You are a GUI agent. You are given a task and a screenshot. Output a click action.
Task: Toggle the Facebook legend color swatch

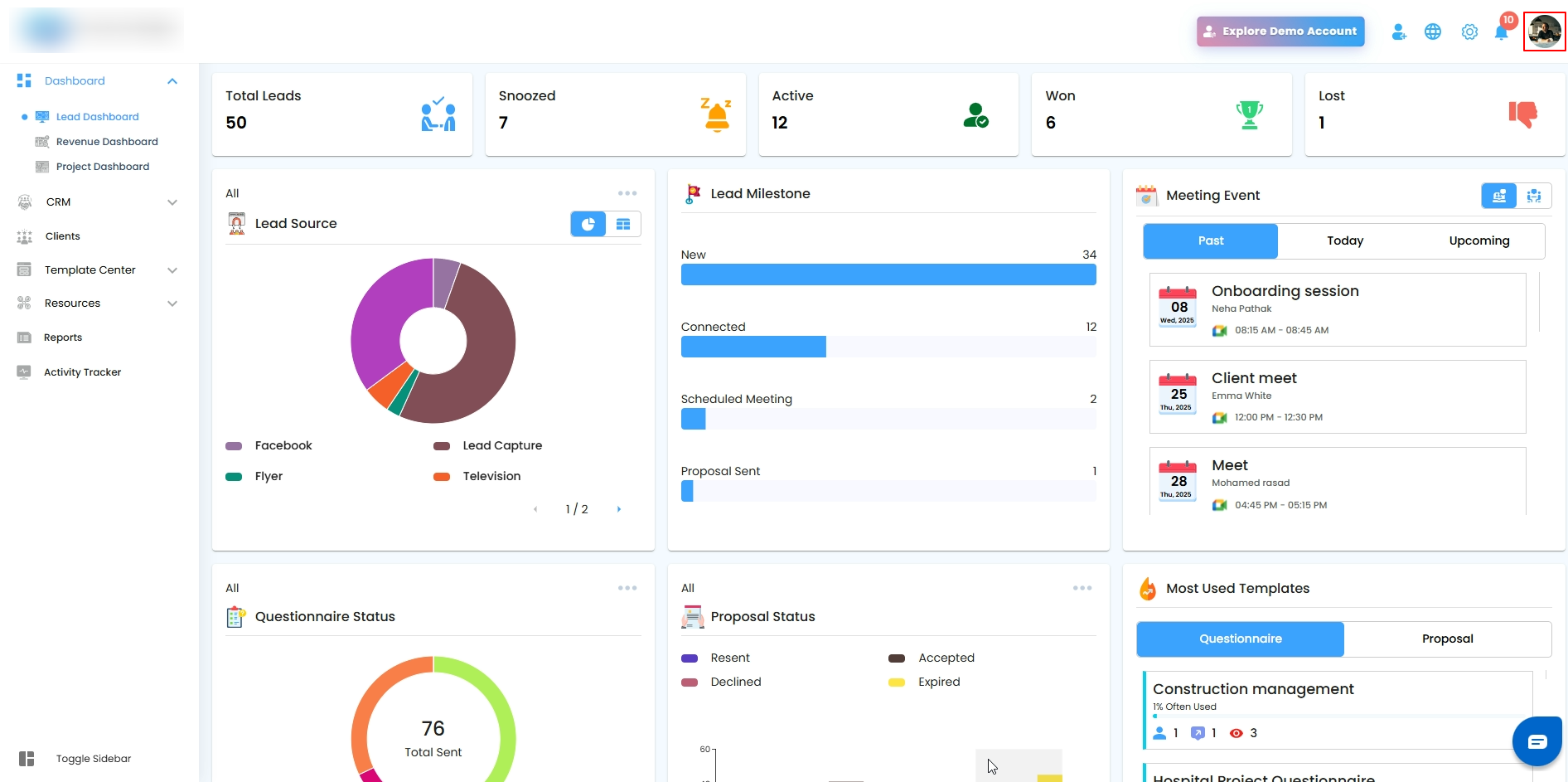[234, 446]
